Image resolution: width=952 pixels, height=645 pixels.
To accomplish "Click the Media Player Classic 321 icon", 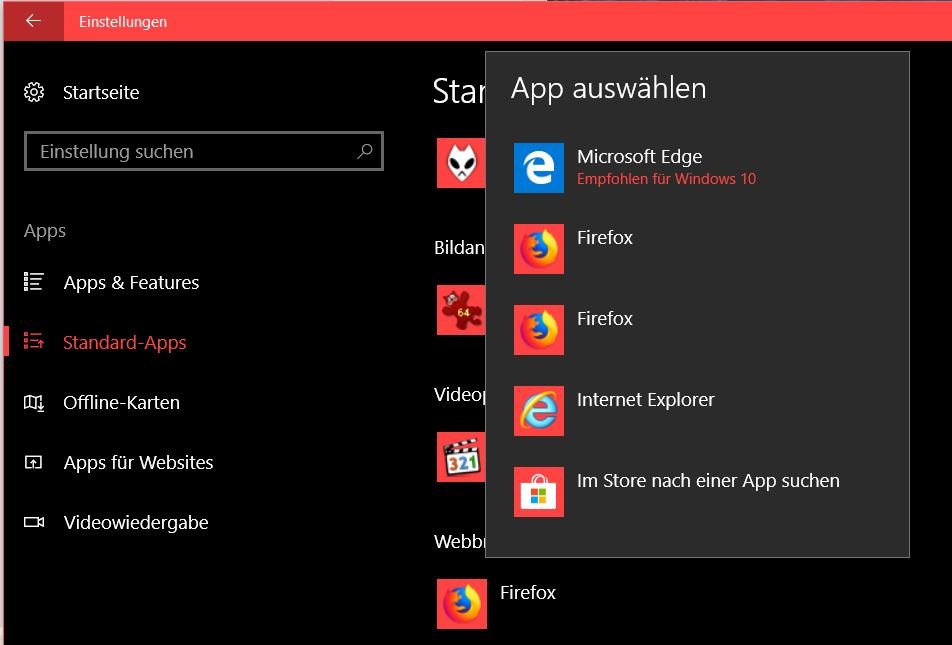I will coord(461,457).
